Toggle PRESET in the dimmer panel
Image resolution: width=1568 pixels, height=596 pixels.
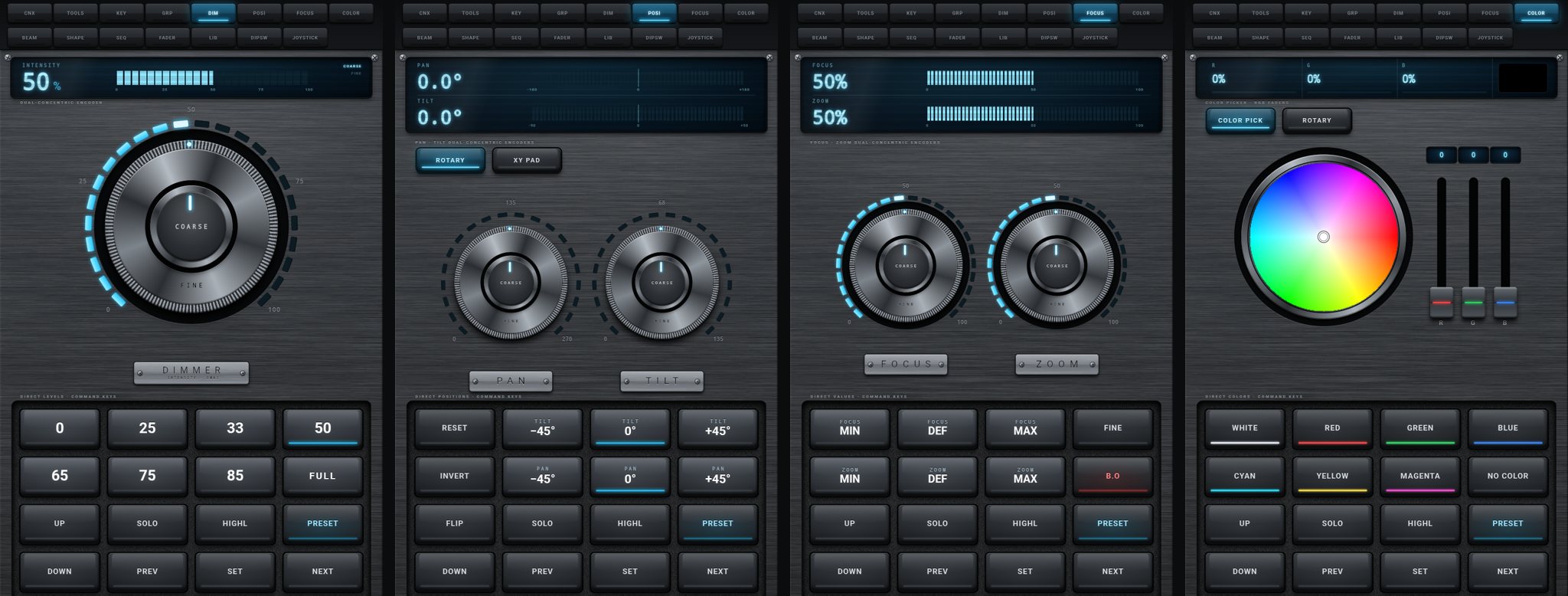(x=322, y=523)
